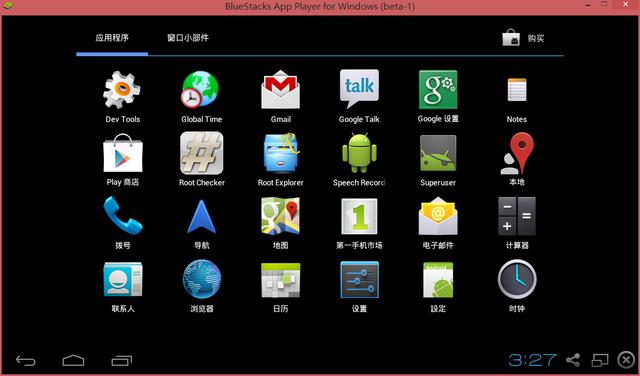
Task: Minimize the BlueStacks window
Action: pos(588,5)
